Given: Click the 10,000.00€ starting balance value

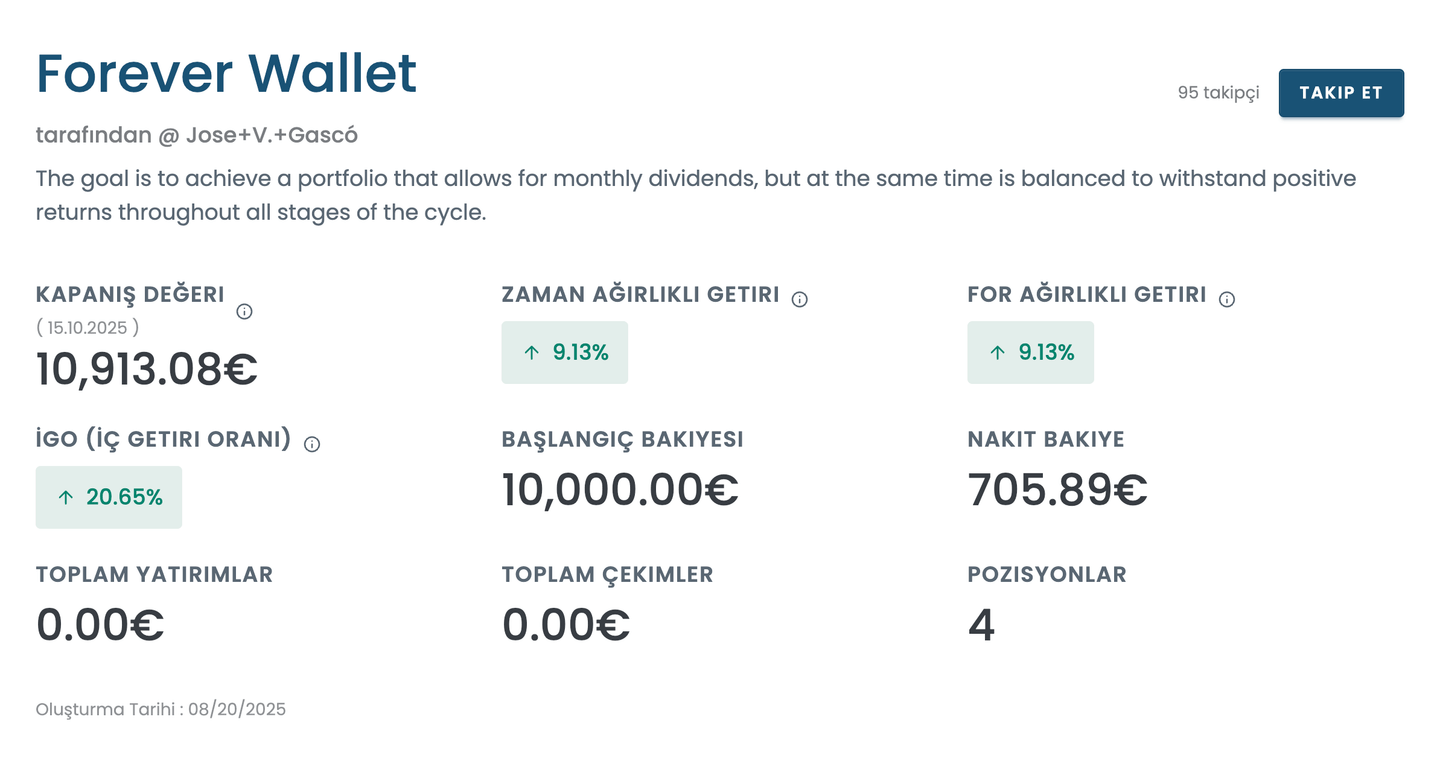Looking at the screenshot, I should 620,489.
